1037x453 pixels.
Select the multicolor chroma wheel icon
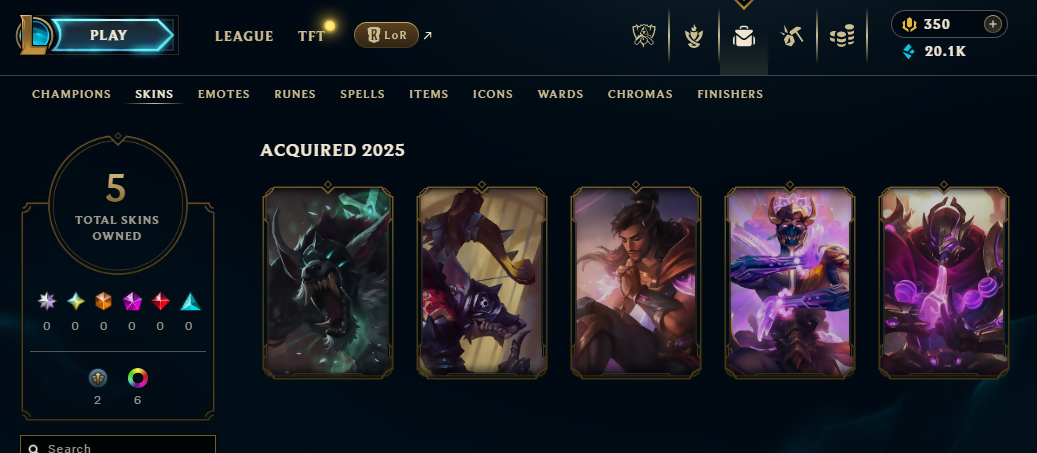coord(138,378)
